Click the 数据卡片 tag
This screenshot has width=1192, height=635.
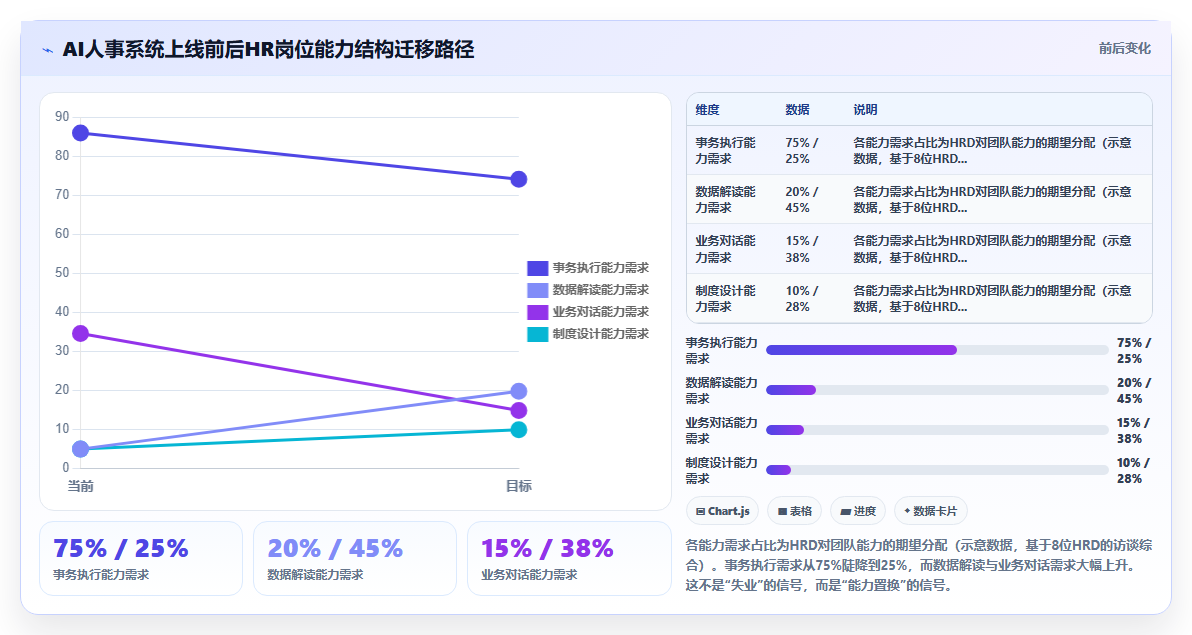[x=930, y=511]
